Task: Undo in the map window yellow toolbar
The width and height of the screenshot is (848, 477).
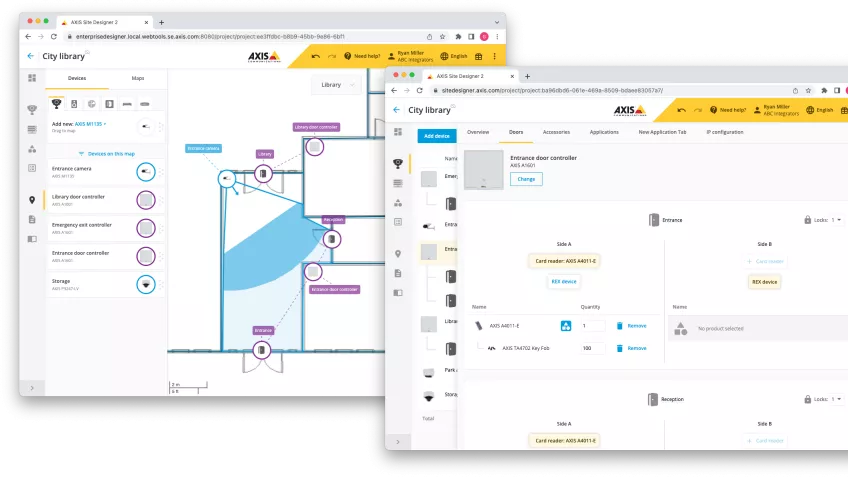Action: [x=316, y=56]
